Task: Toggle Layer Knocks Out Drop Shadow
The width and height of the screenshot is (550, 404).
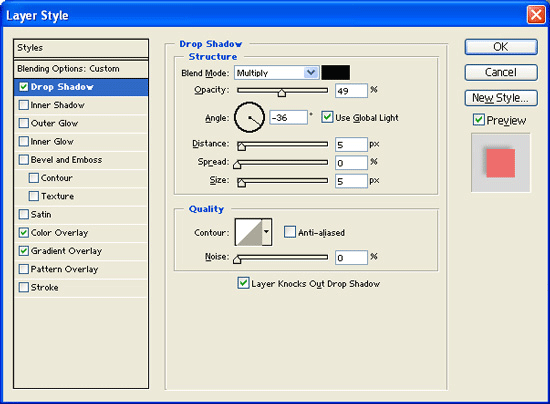Action: (243, 283)
